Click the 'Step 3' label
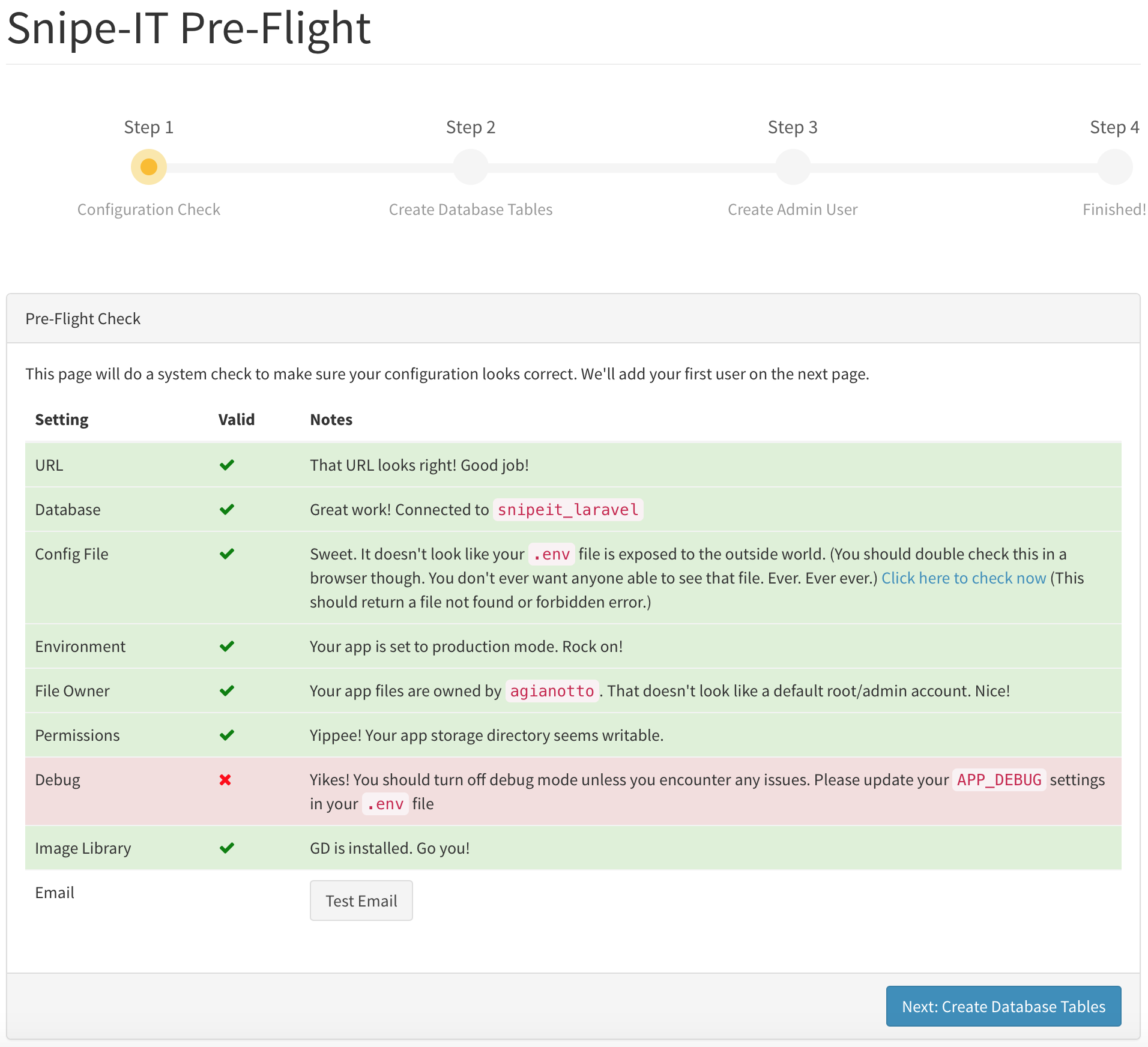The image size is (1148, 1047). coord(793,127)
